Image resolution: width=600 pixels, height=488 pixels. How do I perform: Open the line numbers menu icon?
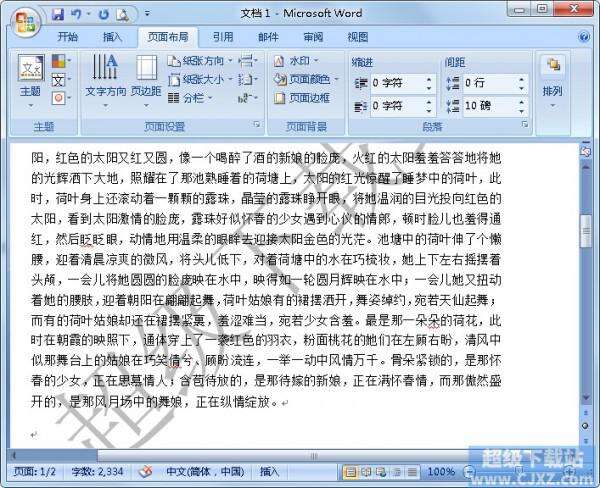click(248, 79)
